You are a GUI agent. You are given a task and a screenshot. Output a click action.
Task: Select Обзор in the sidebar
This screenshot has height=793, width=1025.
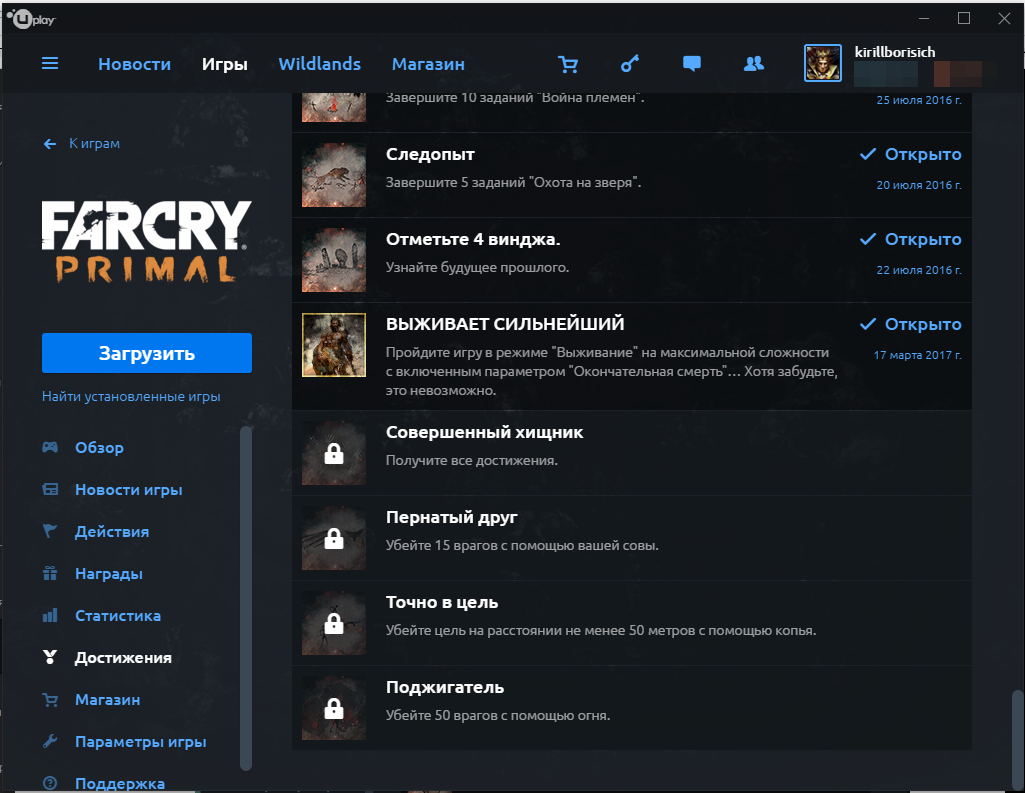point(99,447)
